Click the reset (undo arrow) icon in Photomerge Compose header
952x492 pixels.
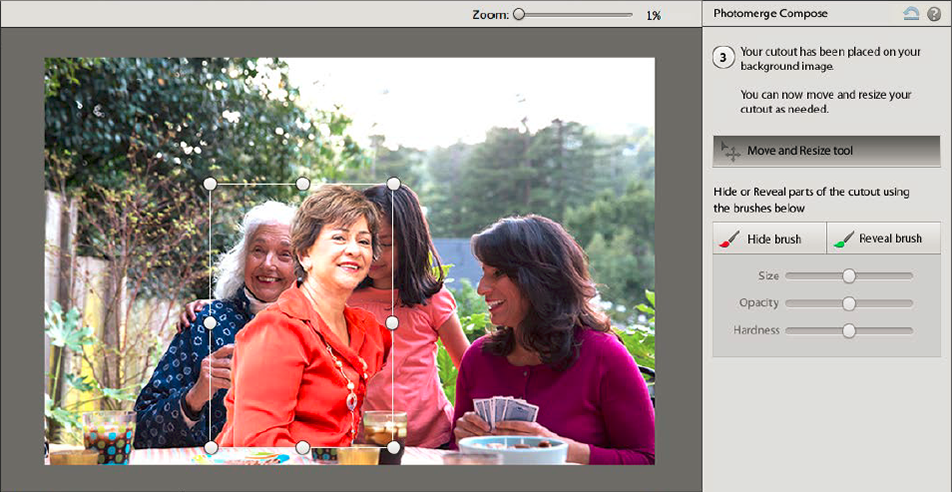coord(910,14)
